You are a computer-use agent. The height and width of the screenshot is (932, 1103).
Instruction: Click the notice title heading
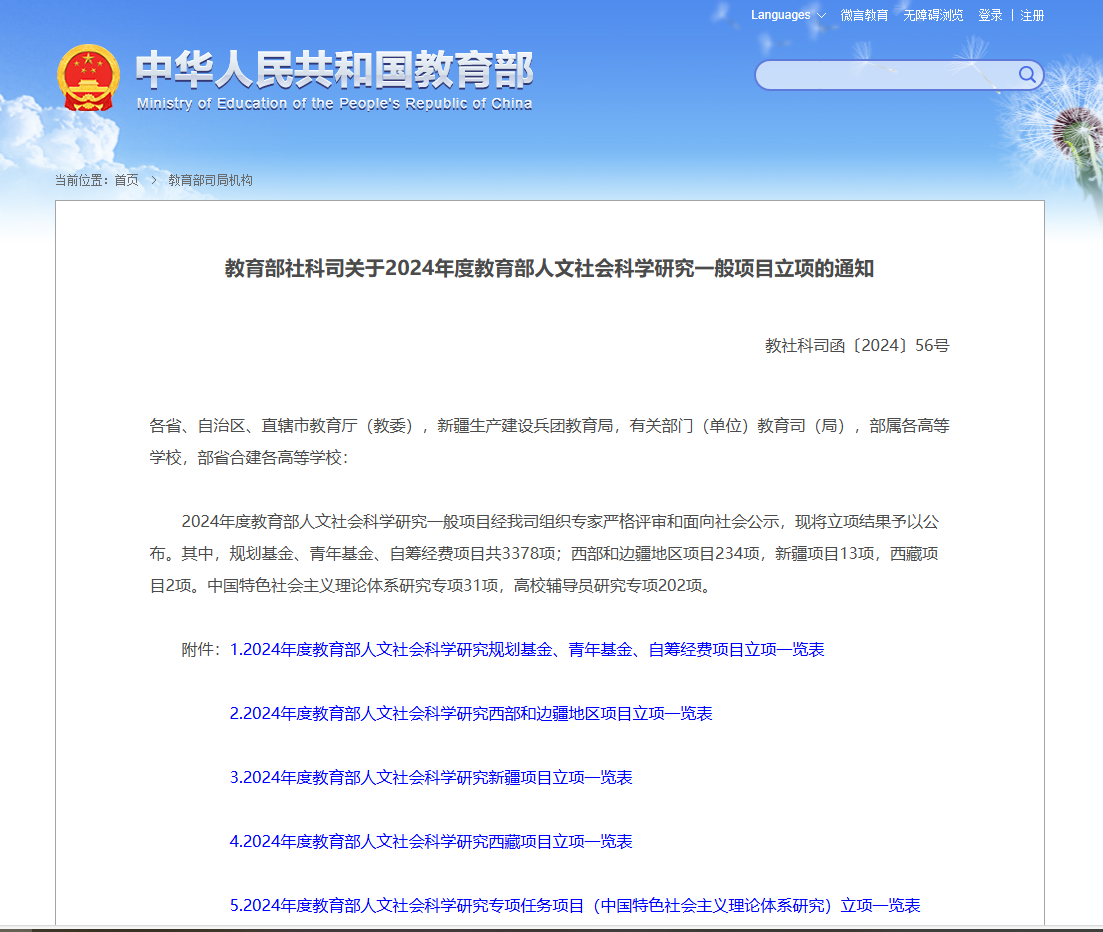(549, 269)
